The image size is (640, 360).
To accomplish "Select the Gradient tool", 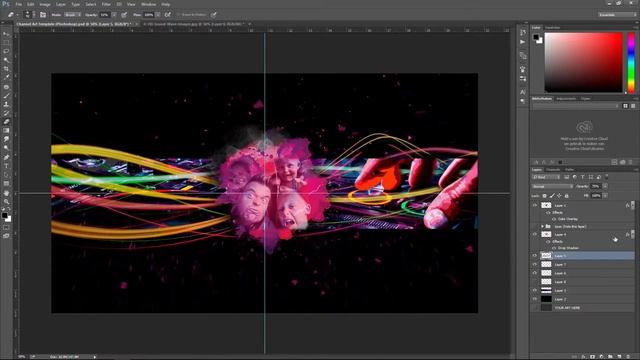I will [x=6, y=131].
